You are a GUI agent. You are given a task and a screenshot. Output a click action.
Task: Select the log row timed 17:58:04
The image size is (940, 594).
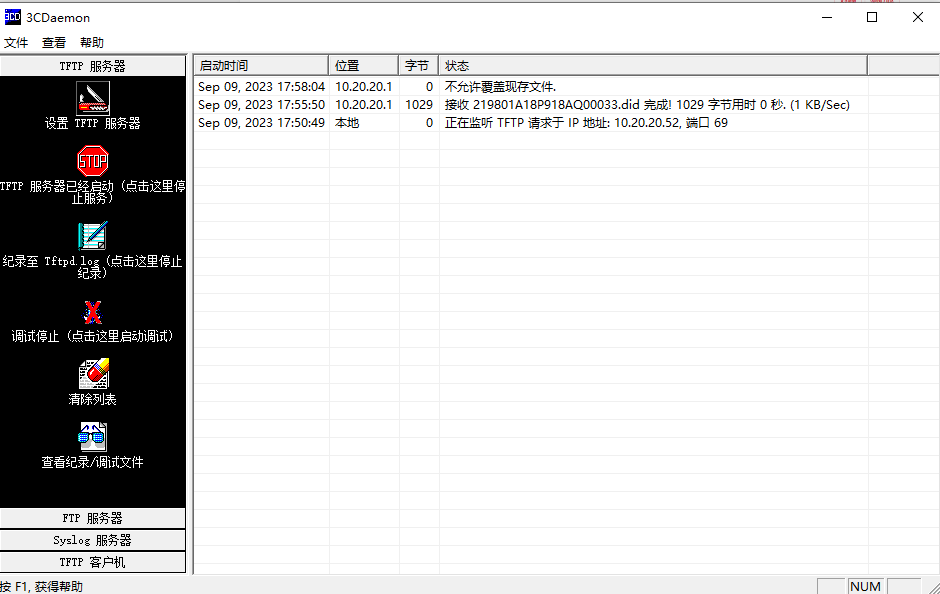tap(531, 87)
